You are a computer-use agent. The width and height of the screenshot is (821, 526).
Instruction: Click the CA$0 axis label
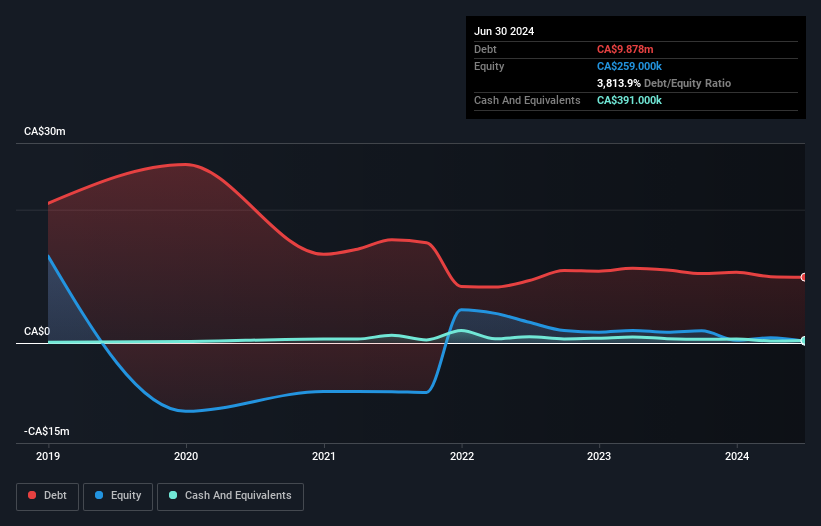[37, 331]
